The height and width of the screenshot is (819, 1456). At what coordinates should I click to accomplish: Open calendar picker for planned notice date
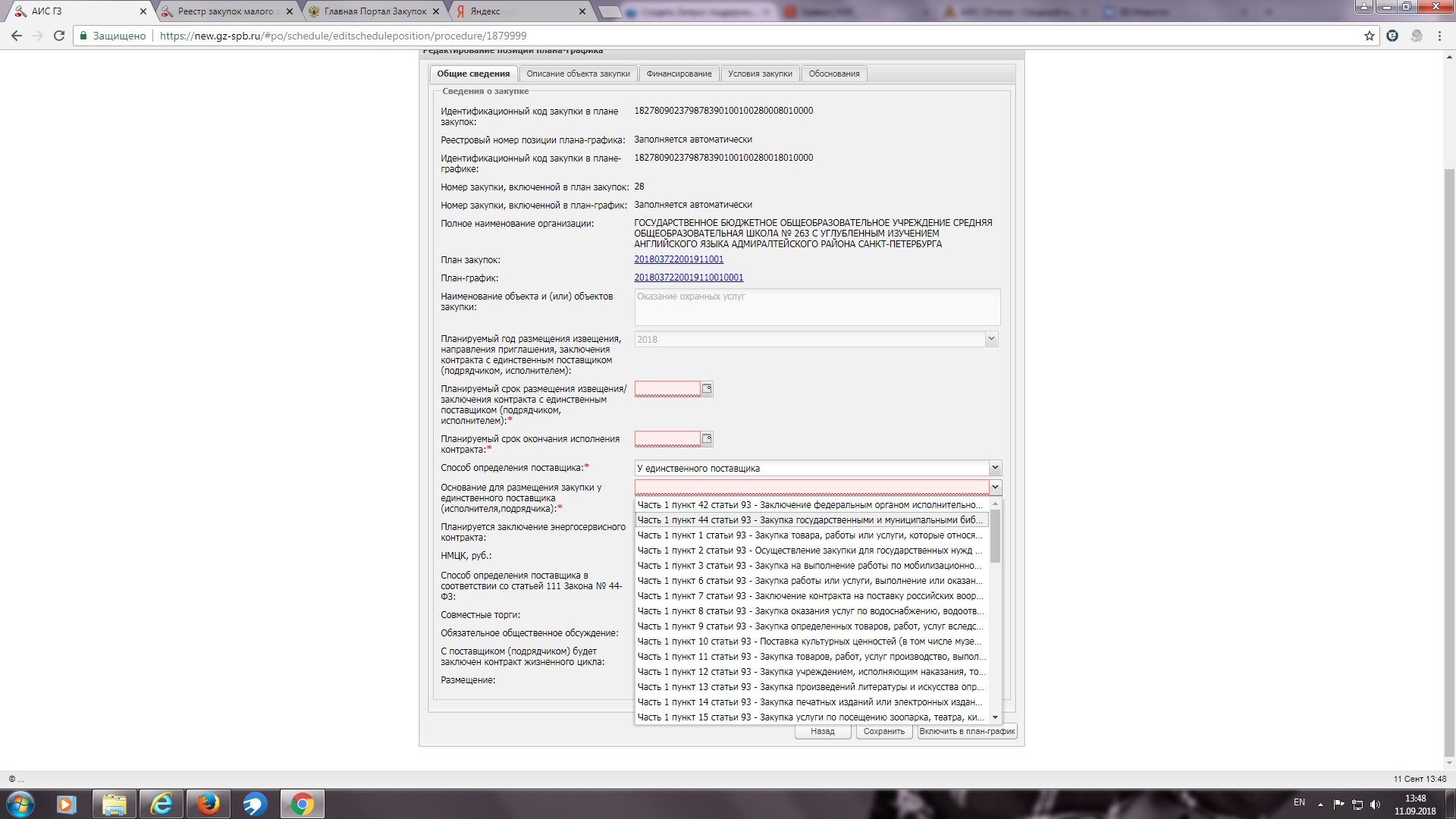point(707,389)
